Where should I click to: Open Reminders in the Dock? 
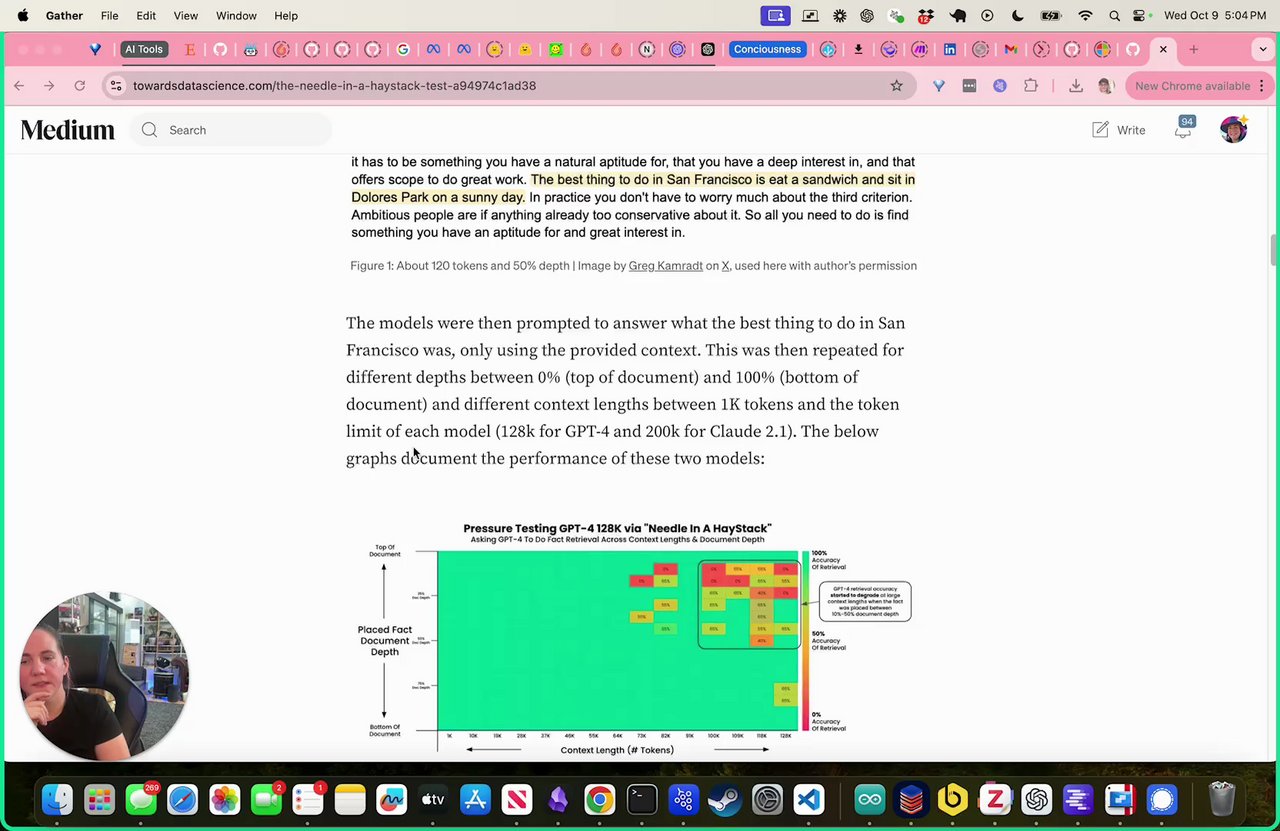tap(308, 800)
